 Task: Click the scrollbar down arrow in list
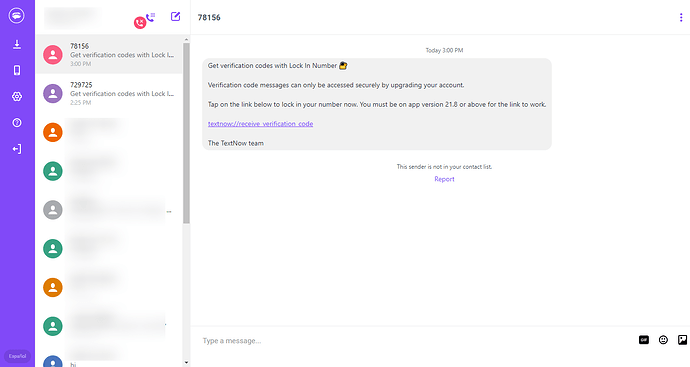tap(186, 363)
